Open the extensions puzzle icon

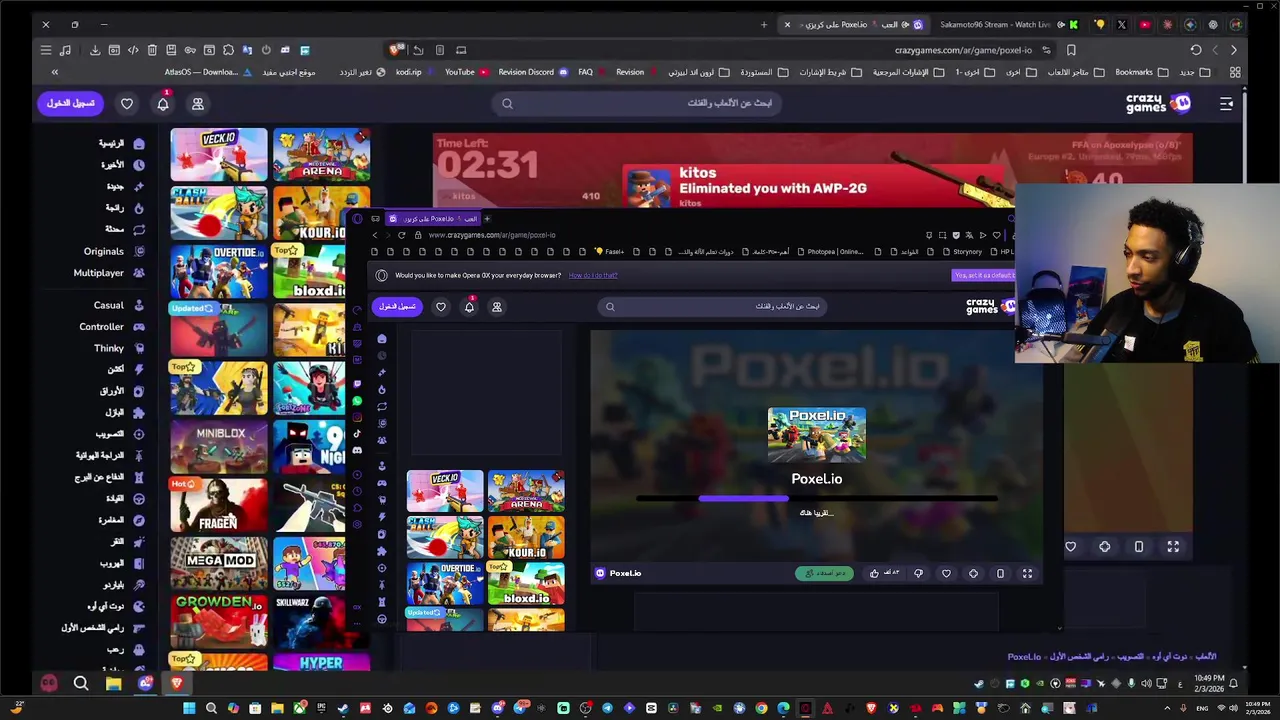point(228,50)
